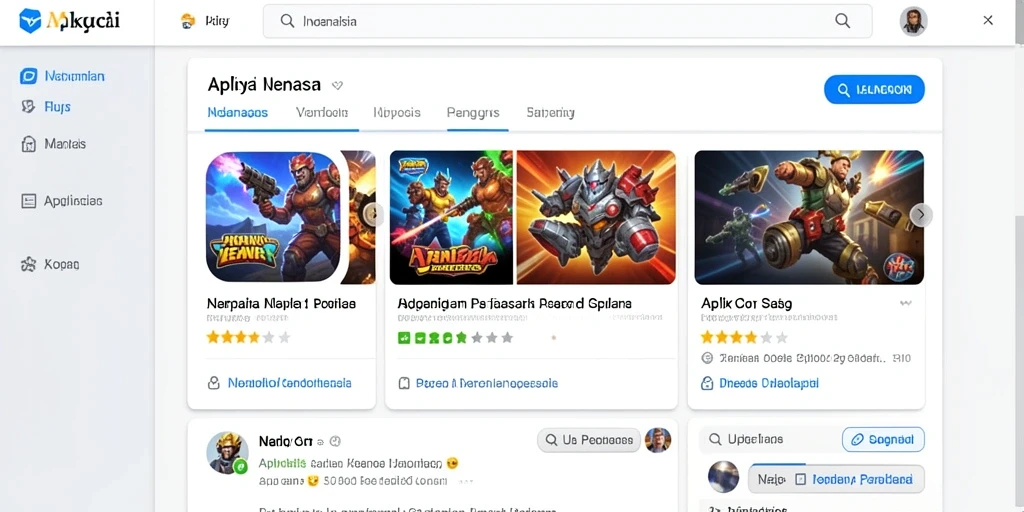Screen dimensions: 1024x512
Task: Open the user profile avatar
Action: [x=913, y=22]
